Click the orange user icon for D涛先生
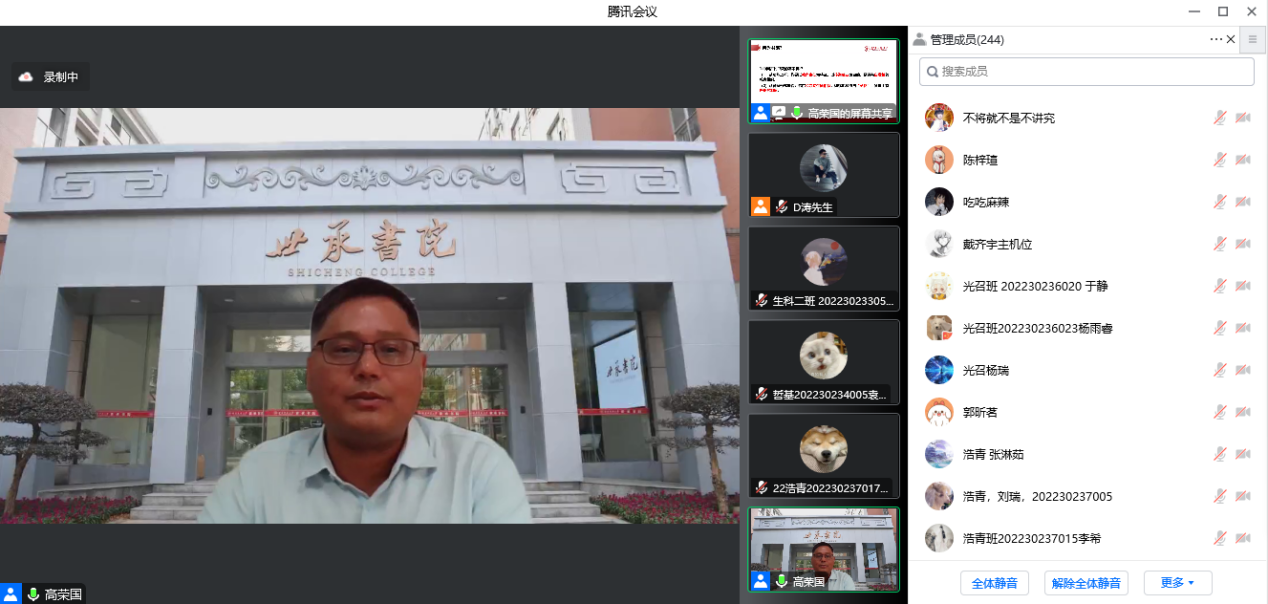The height and width of the screenshot is (604, 1268). (x=760, y=207)
